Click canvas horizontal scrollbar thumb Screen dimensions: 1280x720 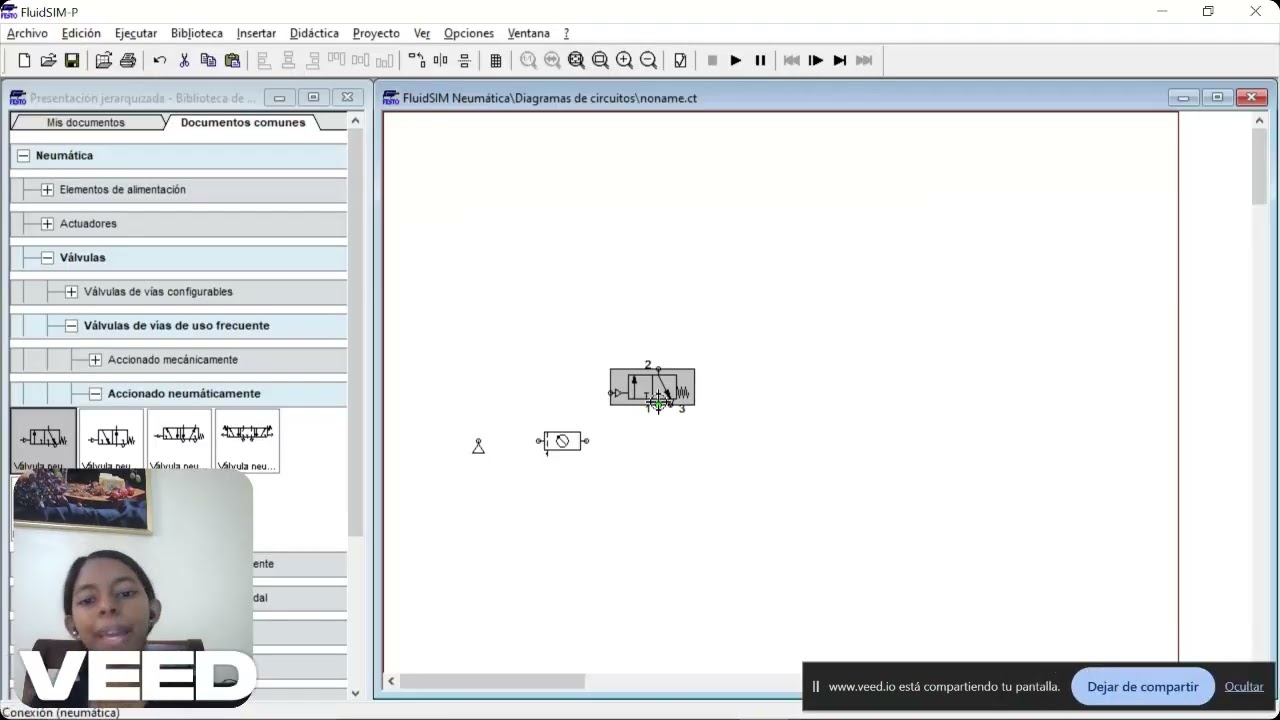[x=492, y=681]
